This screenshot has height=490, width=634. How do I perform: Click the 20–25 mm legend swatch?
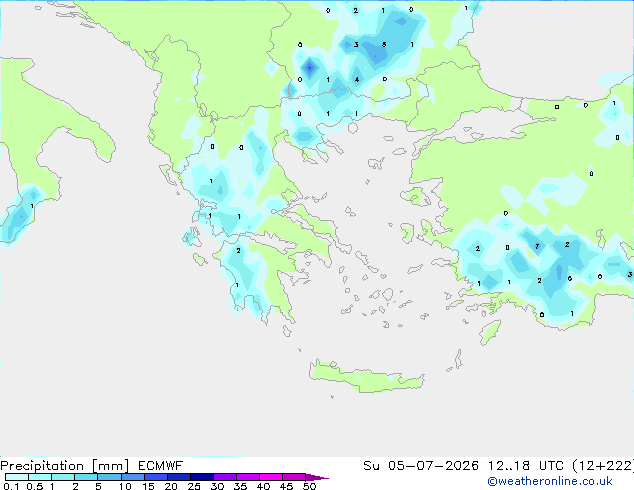click(179, 477)
